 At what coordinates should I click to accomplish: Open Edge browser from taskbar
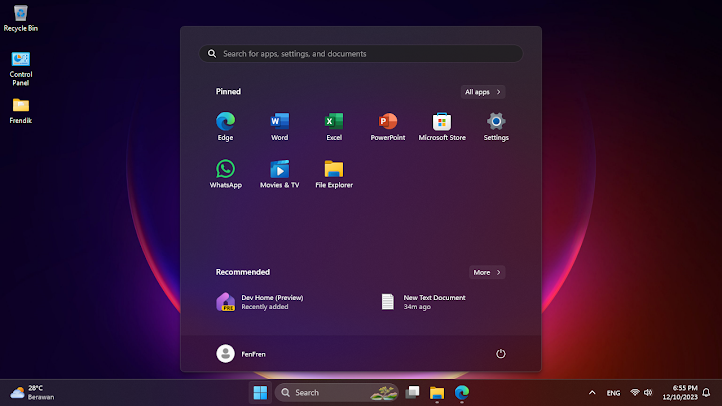461,393
